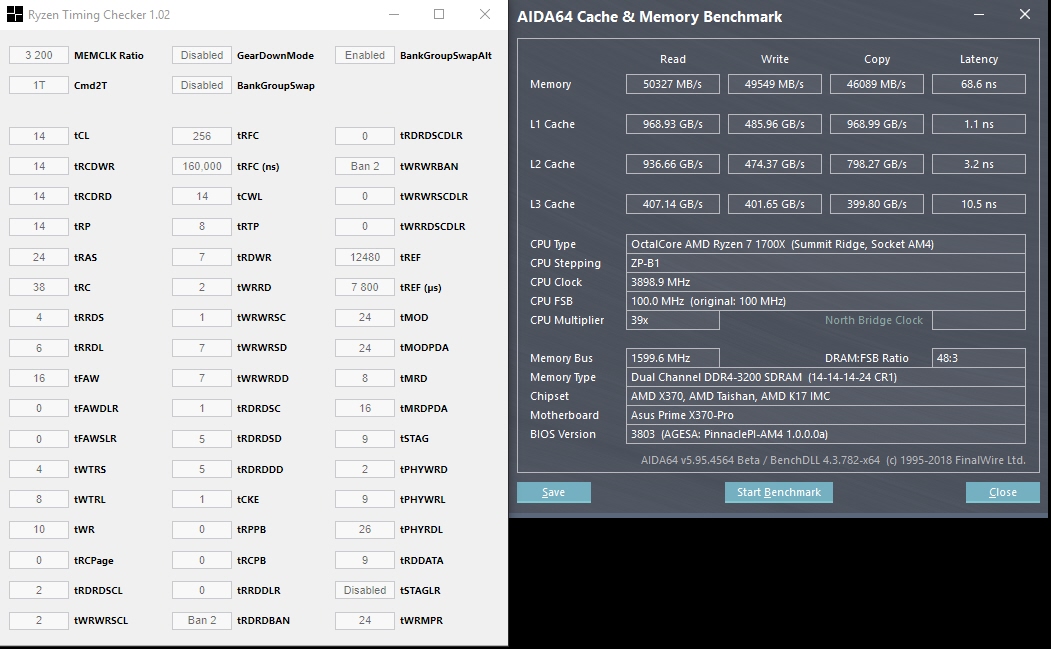This screenshot has height=649, width=1051.
Task: Click Save in AIDA64 benchmark window
Action: point(554,492)
